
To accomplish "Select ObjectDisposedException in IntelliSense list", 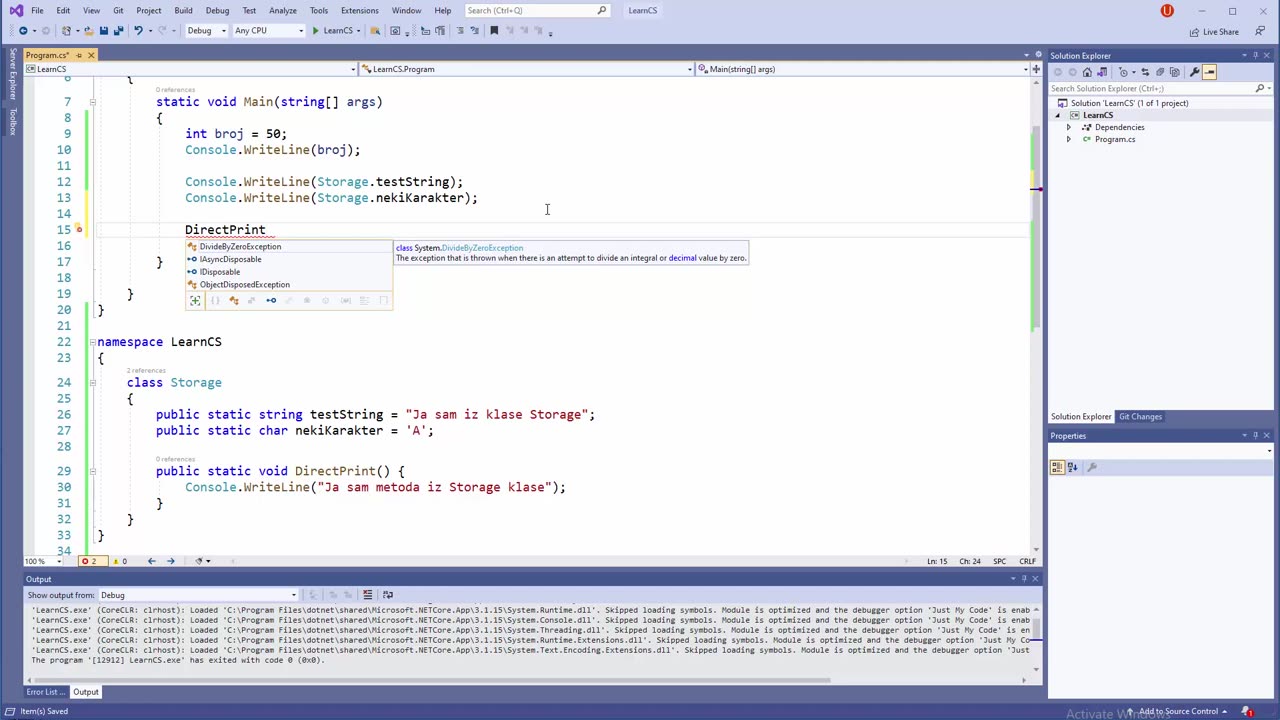I will click(x=289, y=285).
